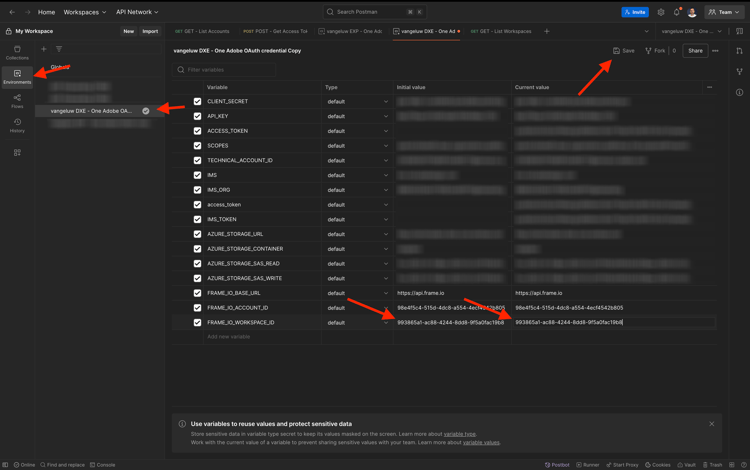
Task: Open the Environments sidebar panel
Action: [17, 77]
